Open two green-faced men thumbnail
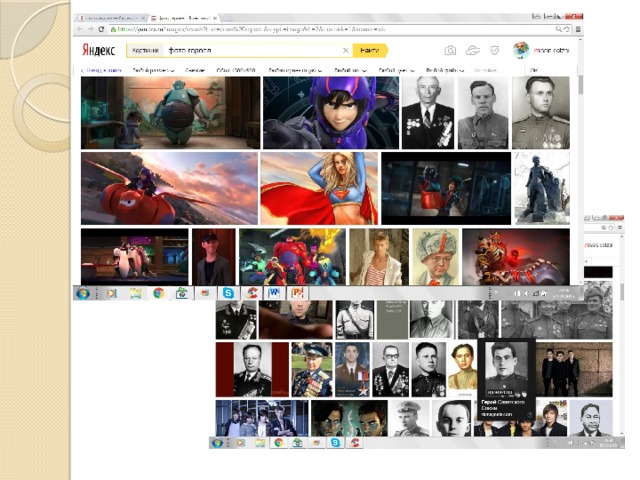Screen dimensions: 640x480 coord(349,418)
